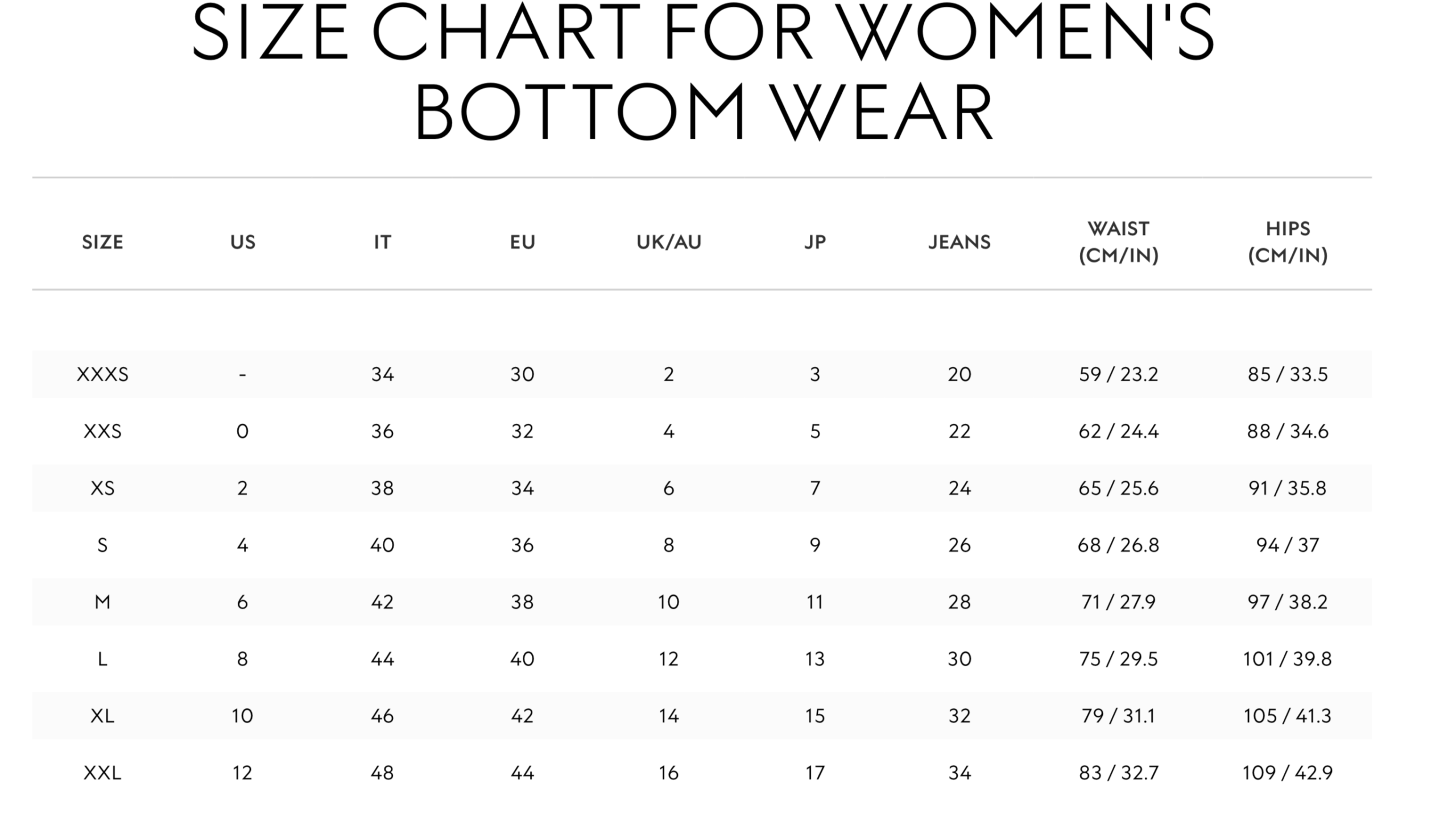This screenshot has height=822, width=1456.
Task: Select the IT column header
Action: [x=382, y=242]
